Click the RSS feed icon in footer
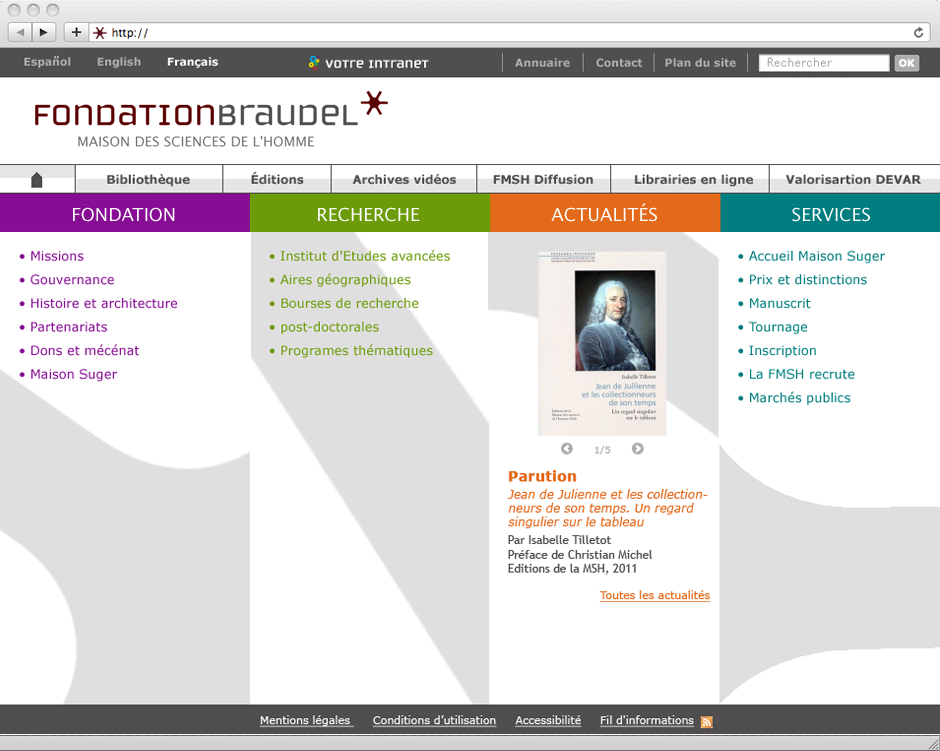 [707, 722]
